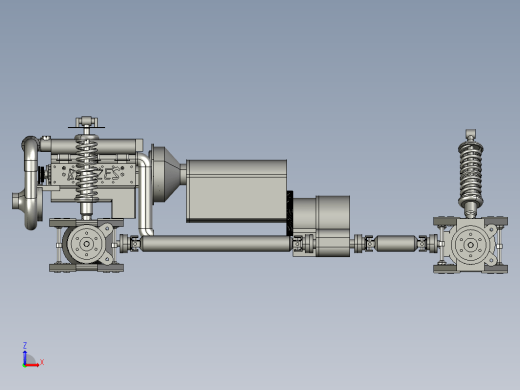Click the X axis label of triad
Viewport: 520px width, 390px height.
coord(42,362)
